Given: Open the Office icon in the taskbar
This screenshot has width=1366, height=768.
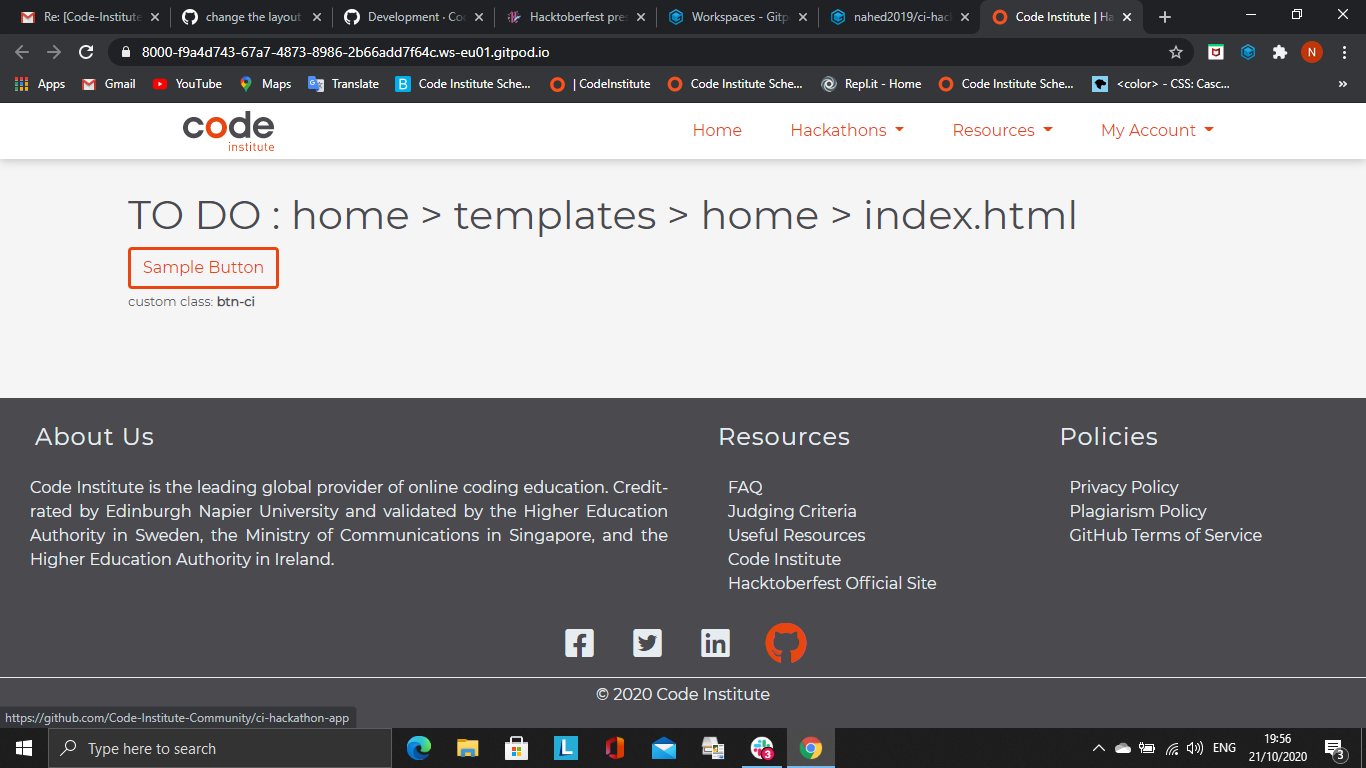Looking at the screenshot, I should (x=615, y=748).
